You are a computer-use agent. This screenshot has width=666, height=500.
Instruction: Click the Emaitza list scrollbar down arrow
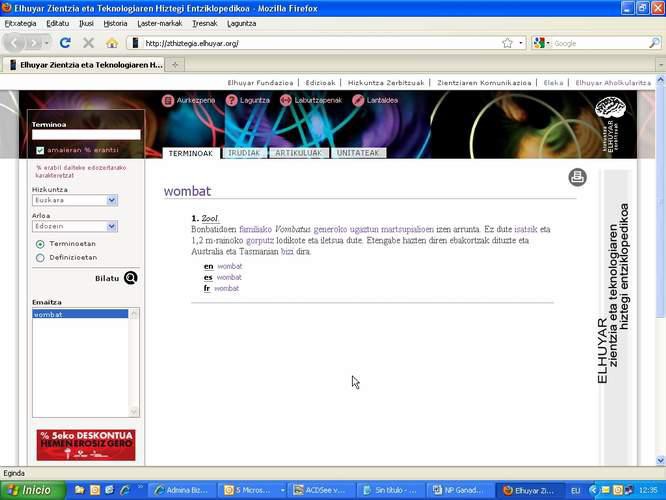[x=134, y=411]
